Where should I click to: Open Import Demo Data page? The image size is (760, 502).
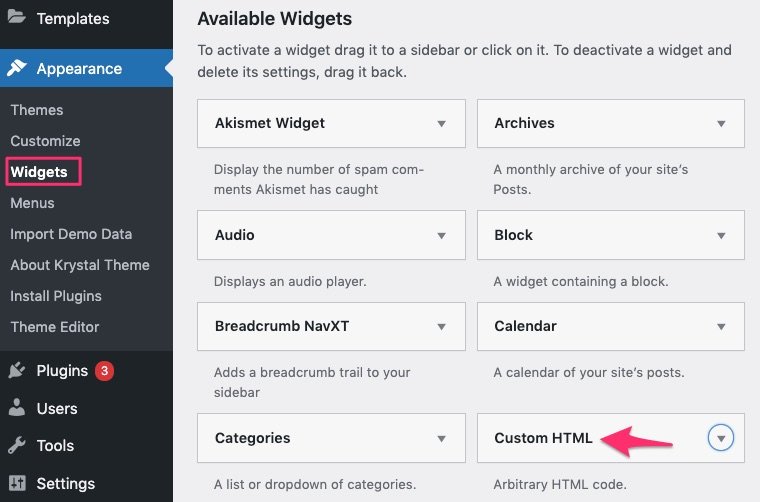click(x=71, y=234)
